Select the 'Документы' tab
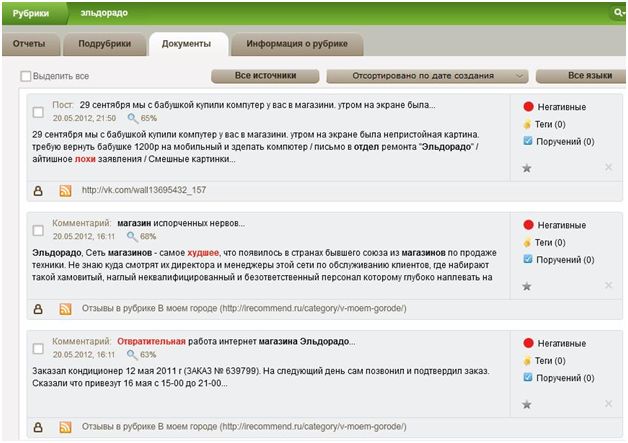The height and width of the screenshot is (443, 628). [x=187, y=44]
